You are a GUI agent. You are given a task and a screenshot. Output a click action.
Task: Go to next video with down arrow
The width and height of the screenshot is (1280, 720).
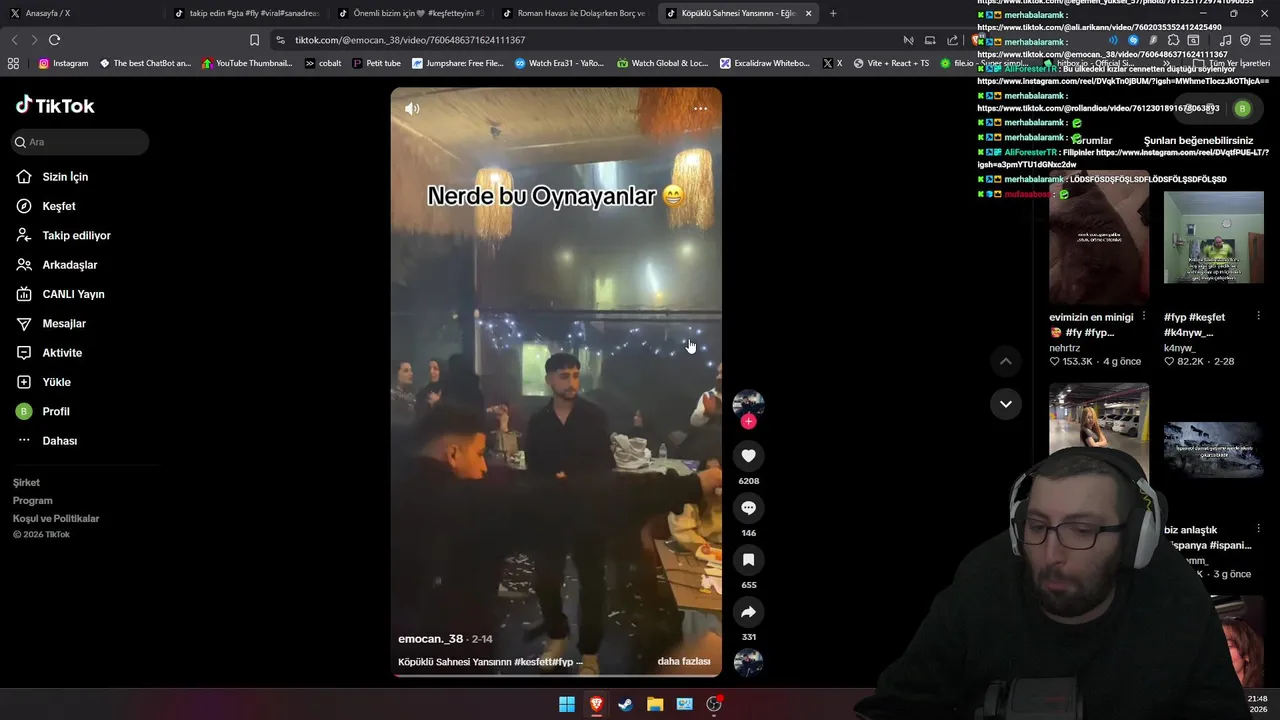pos(1006,404)
